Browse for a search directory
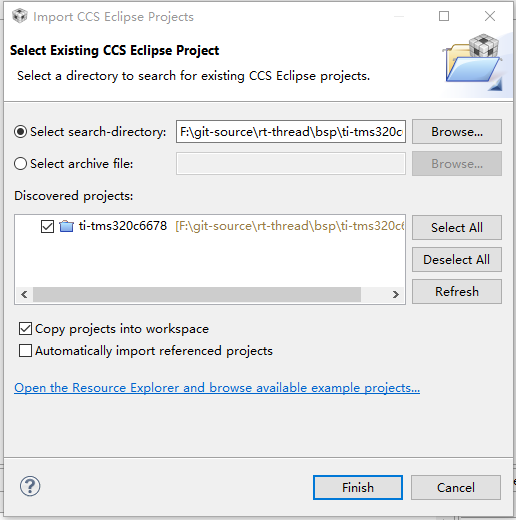The width and height of the screenshot is (516, 520). point(457,132)
